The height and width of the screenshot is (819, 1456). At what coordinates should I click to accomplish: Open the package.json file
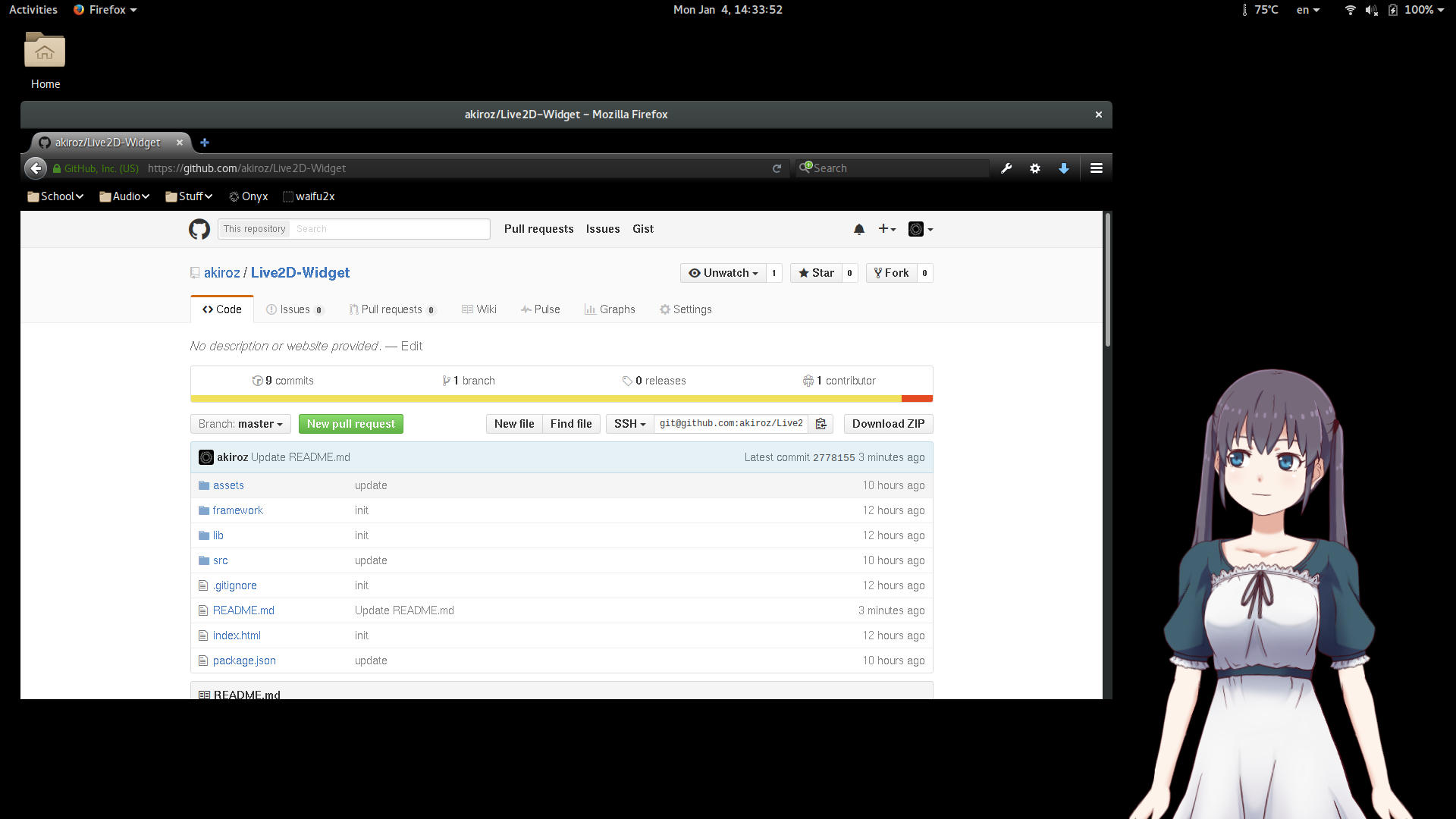(244, 661)
